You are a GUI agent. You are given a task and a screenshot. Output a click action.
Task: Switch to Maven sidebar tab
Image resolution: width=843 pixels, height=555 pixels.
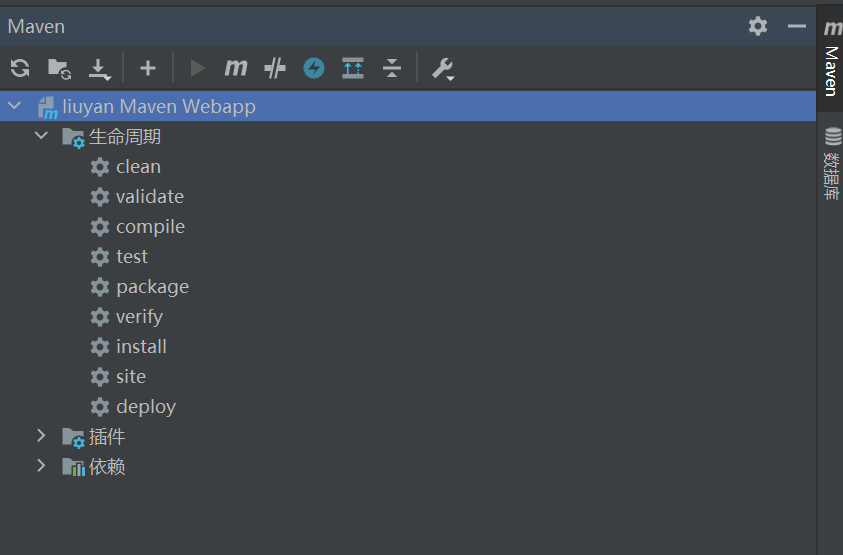(x=831, y=59)
